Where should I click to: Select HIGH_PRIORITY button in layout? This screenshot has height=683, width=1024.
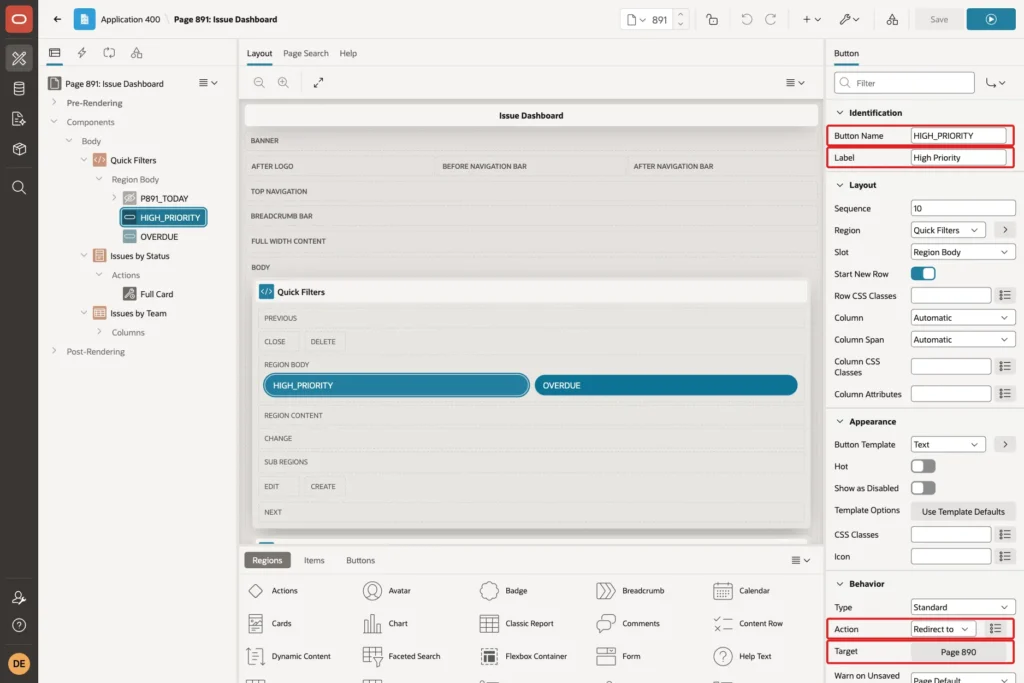pos(396,385)
